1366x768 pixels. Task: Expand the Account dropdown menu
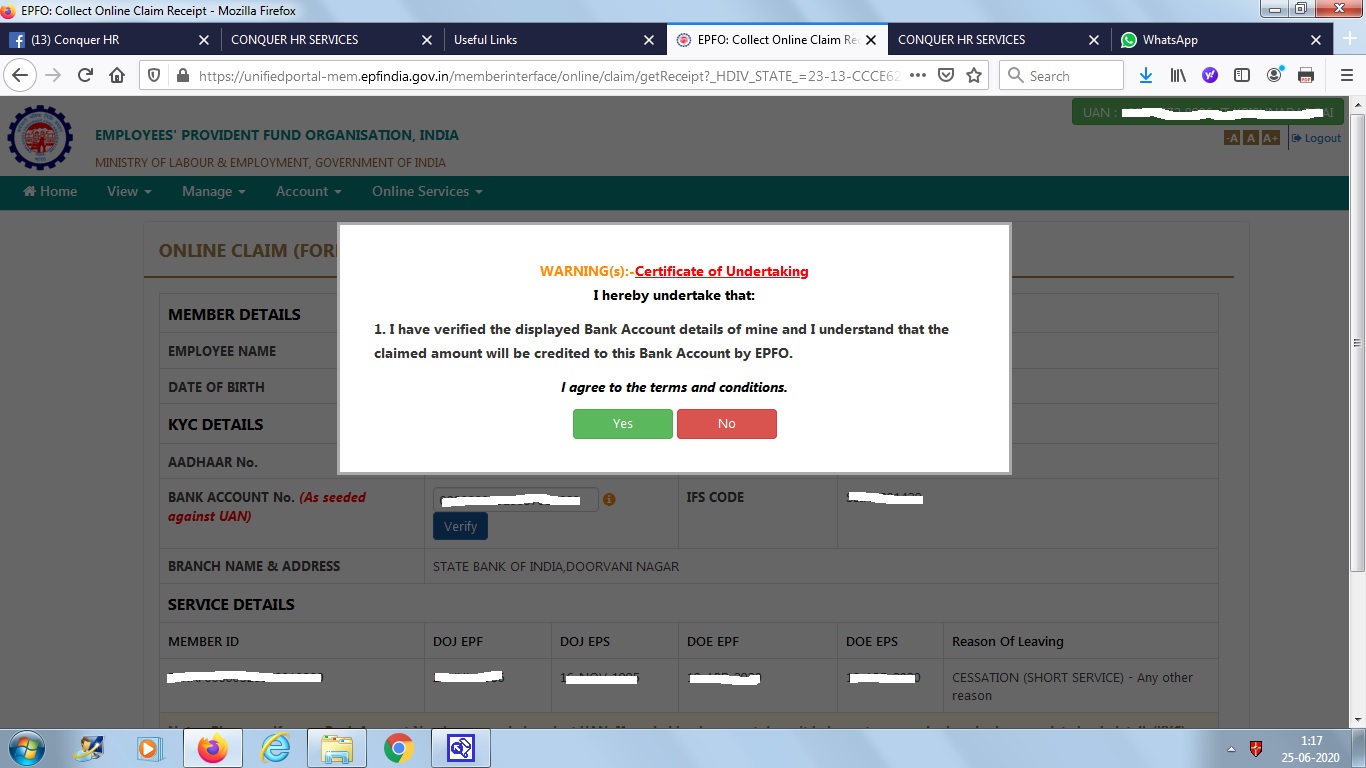pos(309,191)
